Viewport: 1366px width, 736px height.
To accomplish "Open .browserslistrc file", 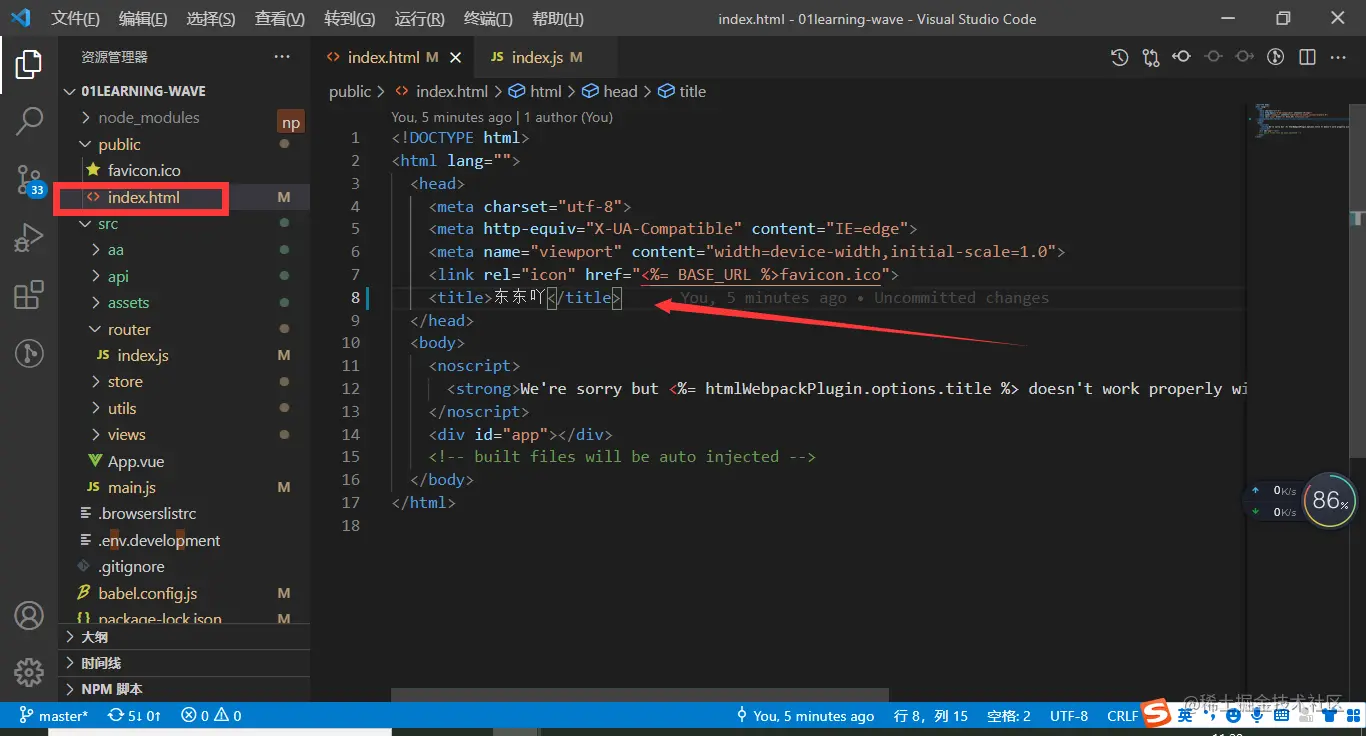I will click(184, 514).
